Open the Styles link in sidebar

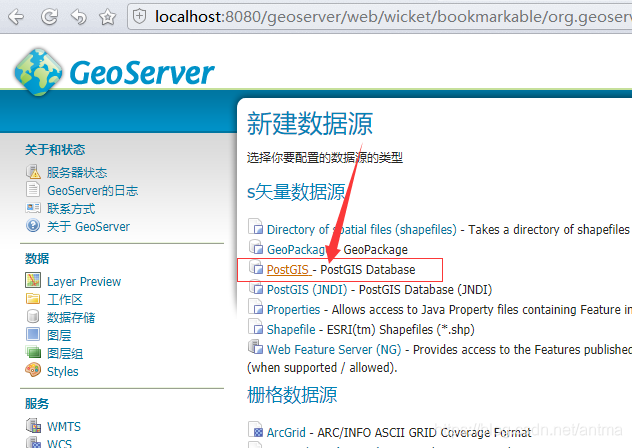click(62, 371)
